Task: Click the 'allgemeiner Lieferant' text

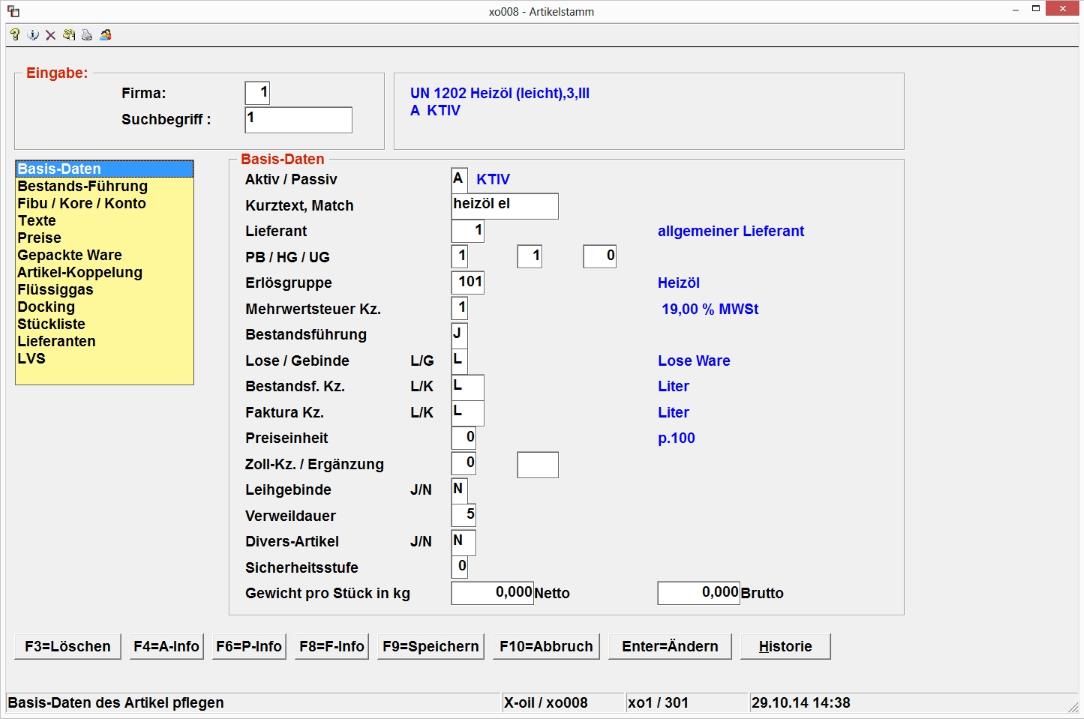Action: pos(731,232)
